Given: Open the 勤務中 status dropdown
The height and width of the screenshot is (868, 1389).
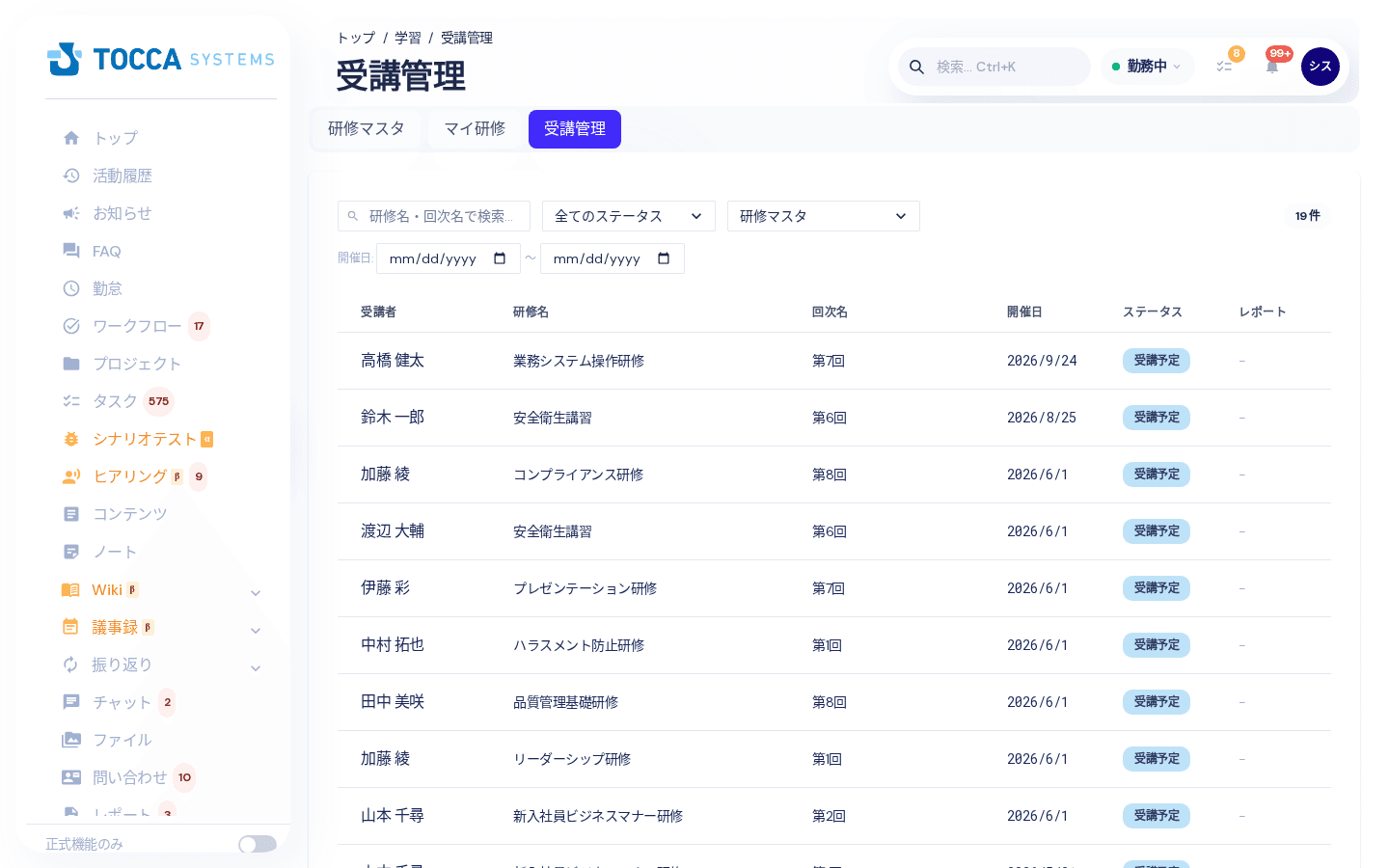Looking at the screenshot, I should 1147,67.
